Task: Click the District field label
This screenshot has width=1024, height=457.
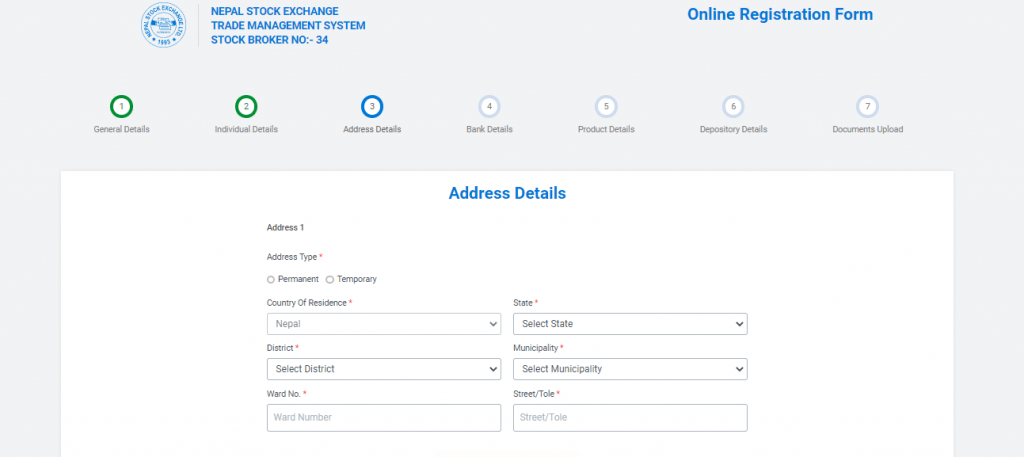Action: [280, 348]
